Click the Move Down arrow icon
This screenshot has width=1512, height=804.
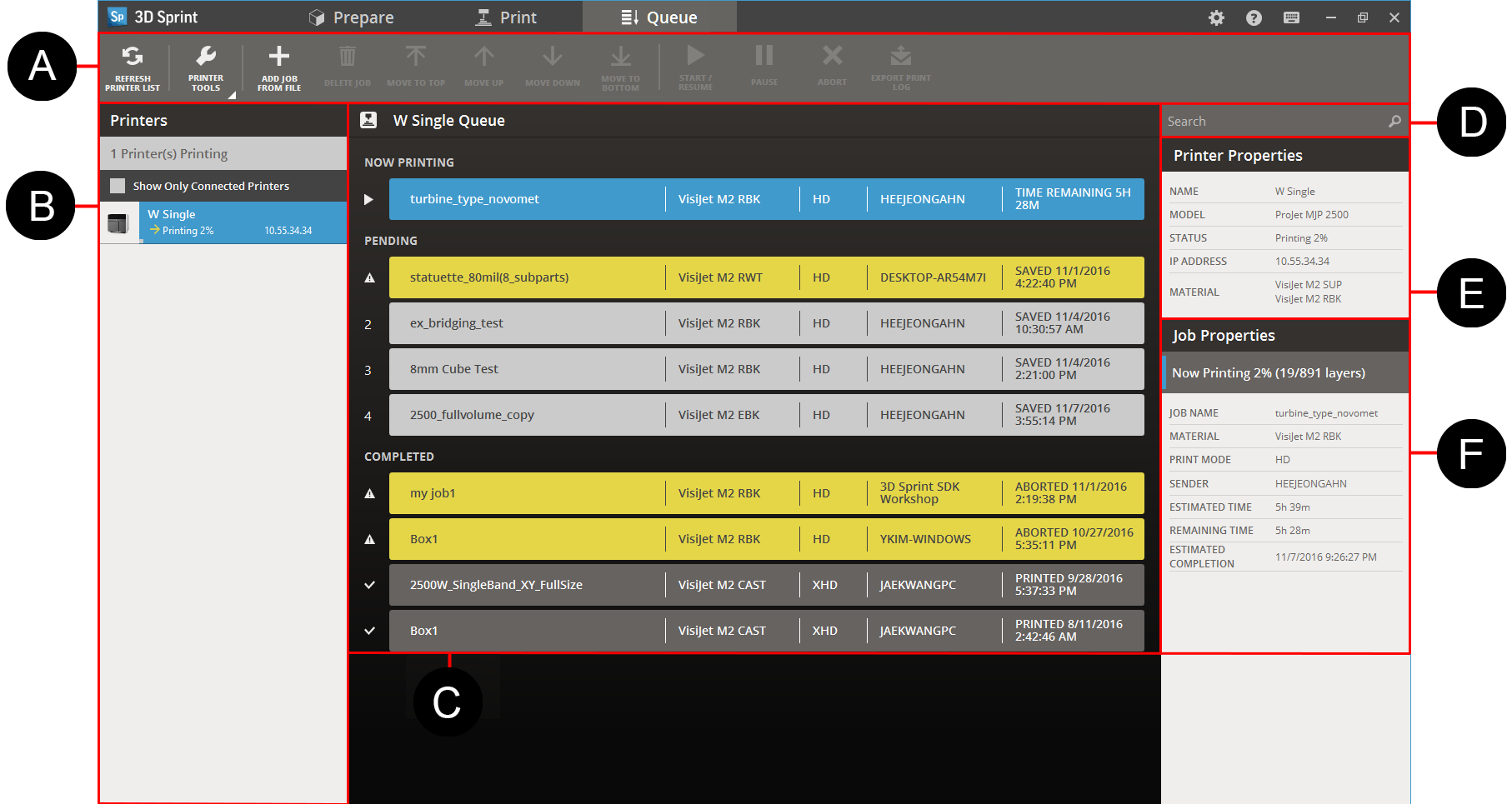tap(552, 57)
